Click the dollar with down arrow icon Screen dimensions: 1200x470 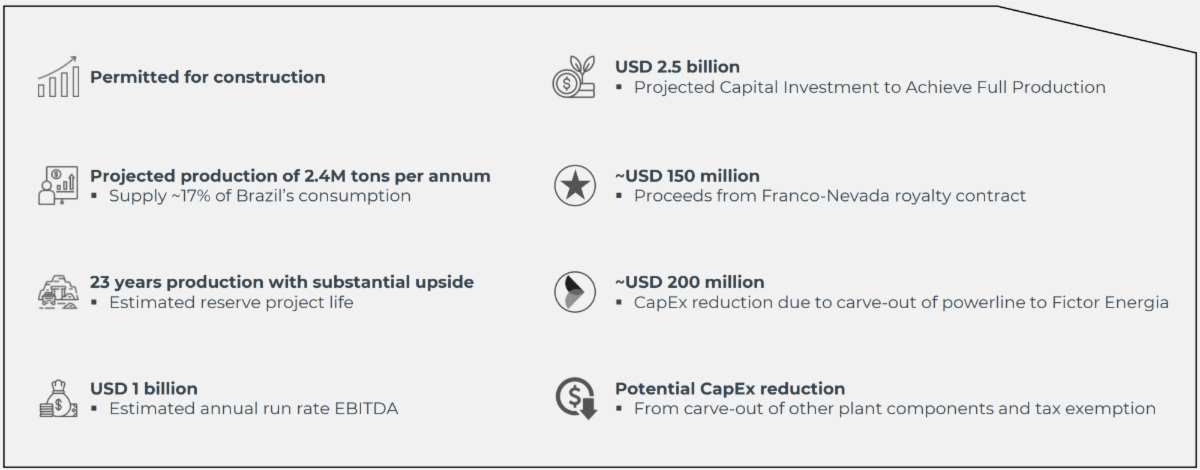[x=575, y=398]
